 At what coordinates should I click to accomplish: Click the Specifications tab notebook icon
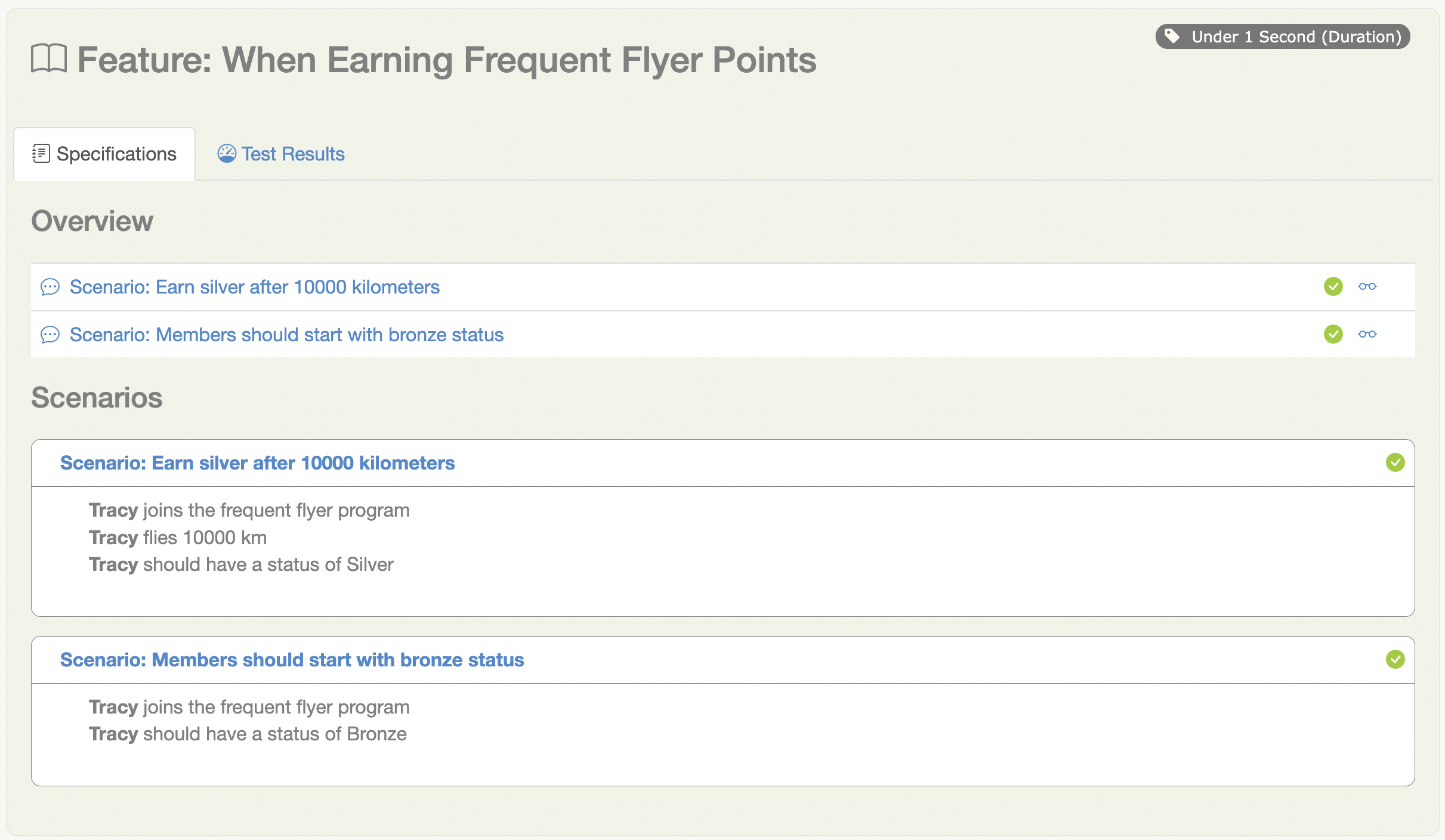pyautogui.click(x=41, y=154)
